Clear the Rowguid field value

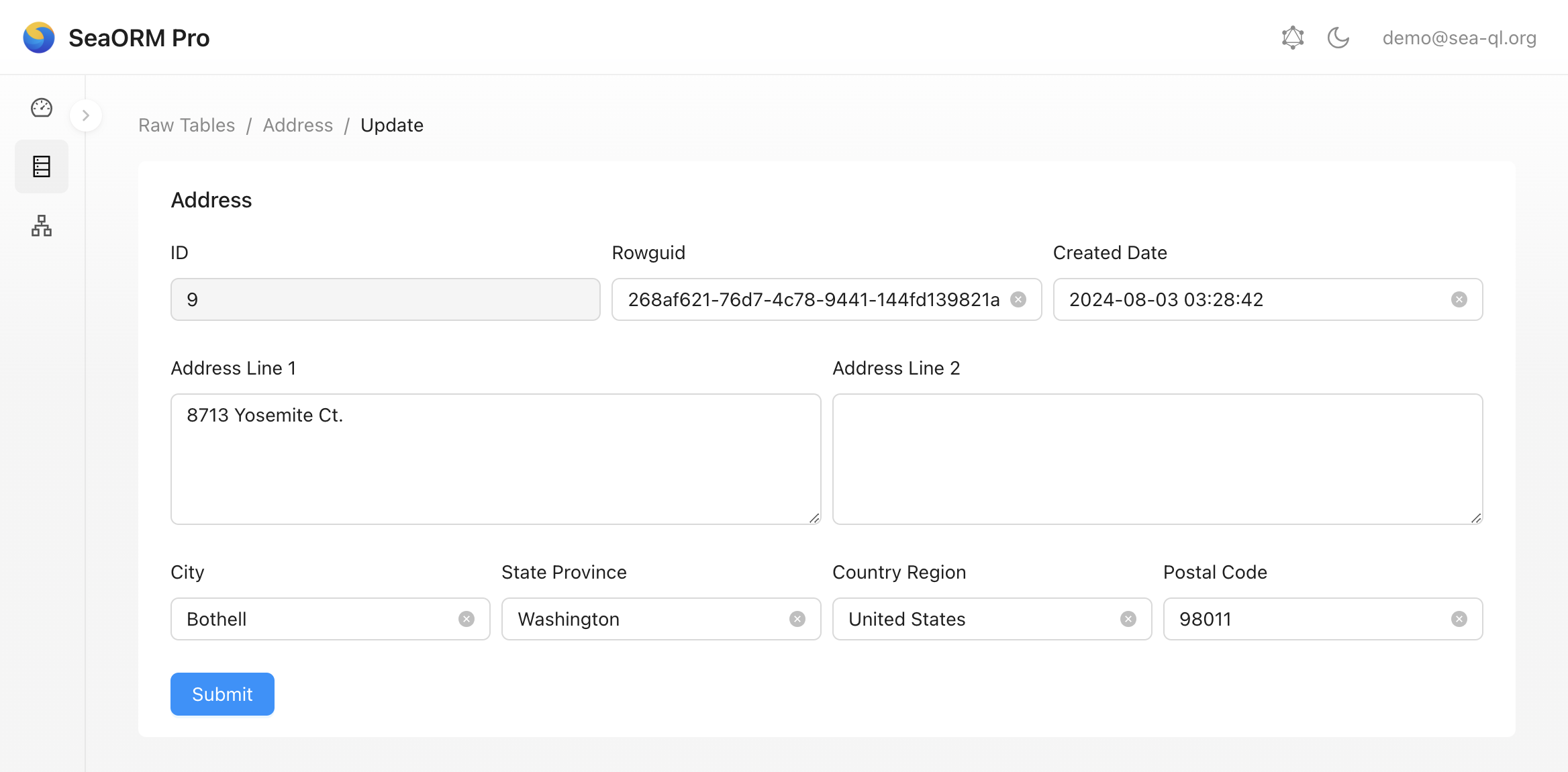click(x=1018, y=299)
